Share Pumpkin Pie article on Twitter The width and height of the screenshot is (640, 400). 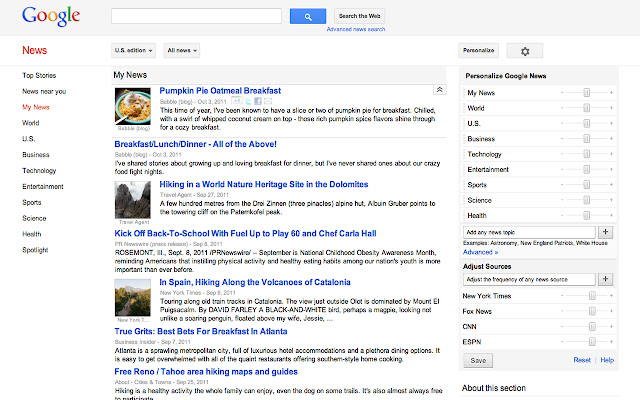(249, 101)
